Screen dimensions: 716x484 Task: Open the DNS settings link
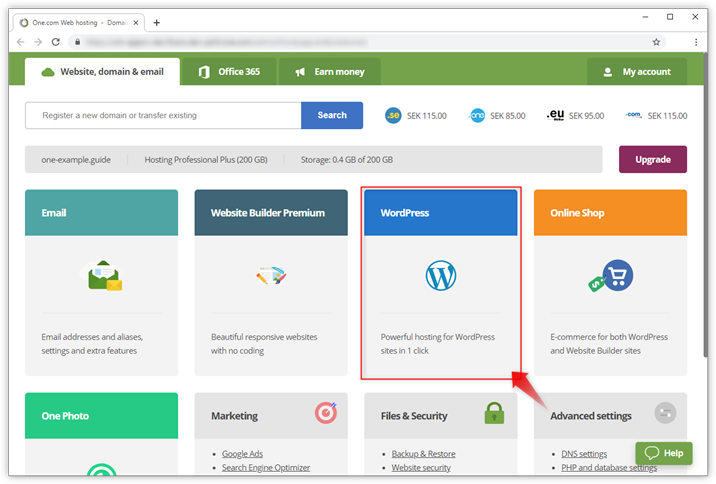pos(584,454)
